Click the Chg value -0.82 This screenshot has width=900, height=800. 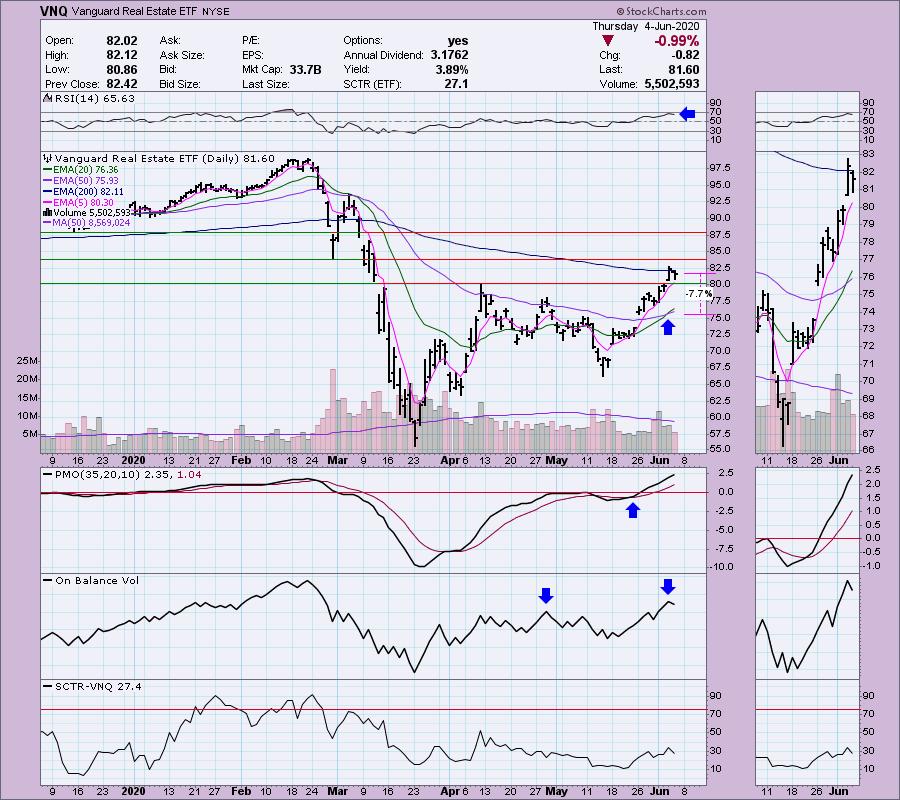(x=685, y=55)
